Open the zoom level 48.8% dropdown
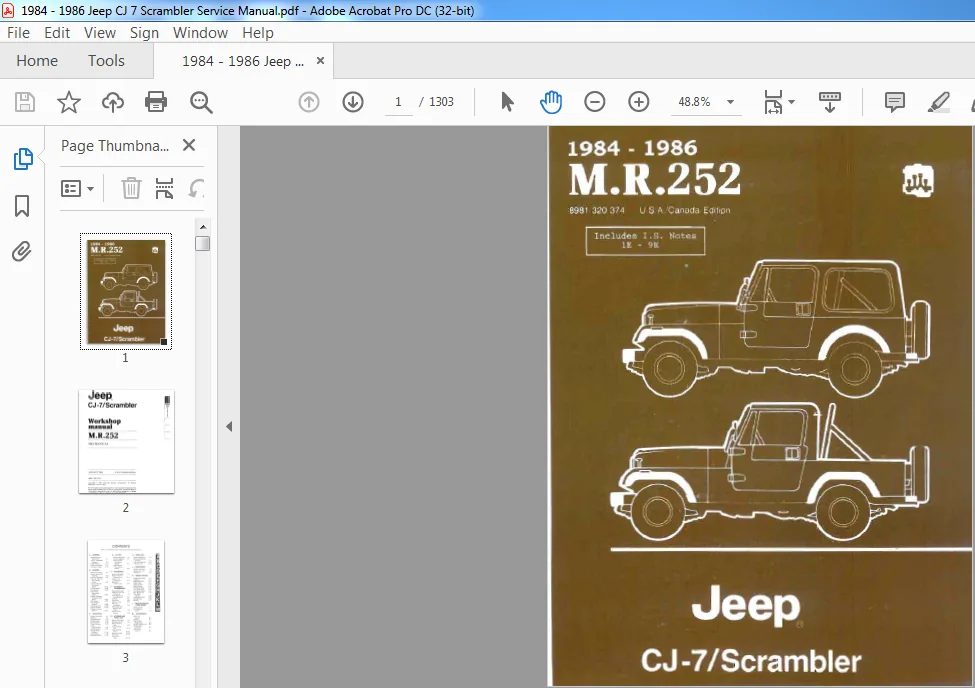Viewport: 975px width, 688px height. click(x=731, y=102)
